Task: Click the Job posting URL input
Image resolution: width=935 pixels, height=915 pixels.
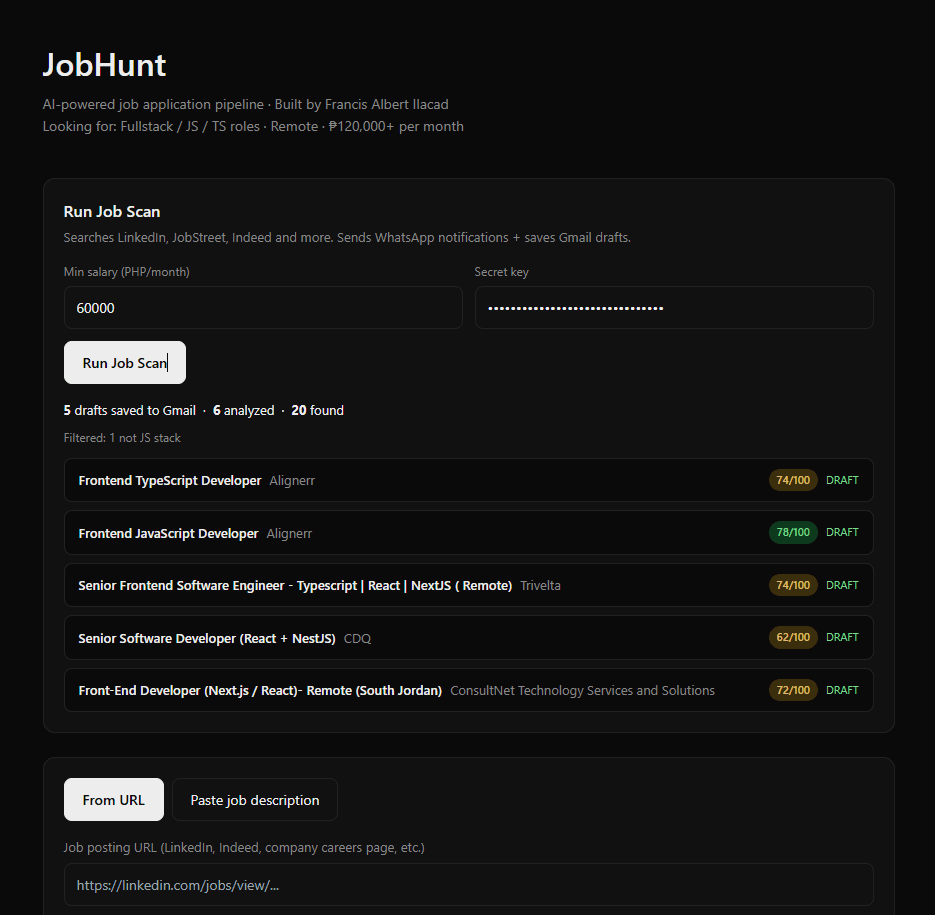Action: click(469, 885)
